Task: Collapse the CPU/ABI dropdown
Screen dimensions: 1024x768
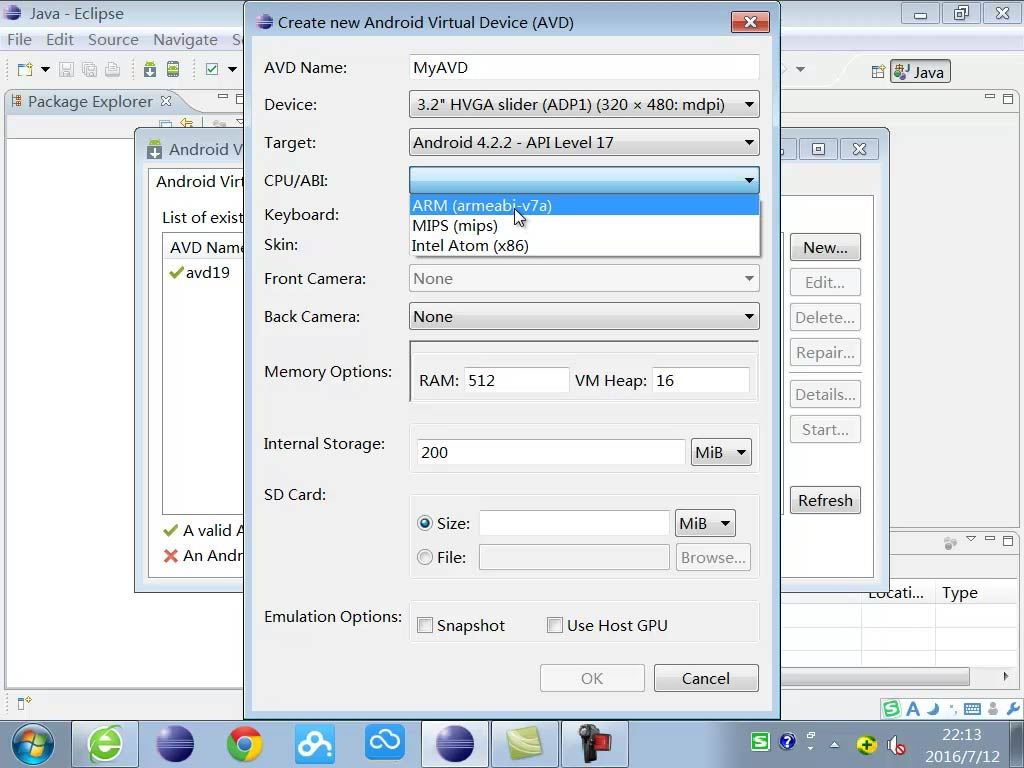Action: pyautogui.click(x=584, y=180)
